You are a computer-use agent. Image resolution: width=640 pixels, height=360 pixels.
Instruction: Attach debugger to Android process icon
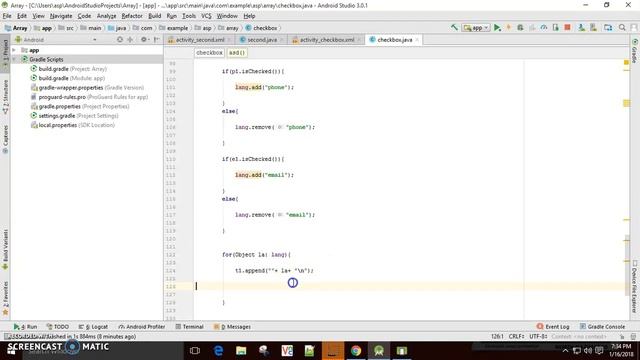point(556,27)
